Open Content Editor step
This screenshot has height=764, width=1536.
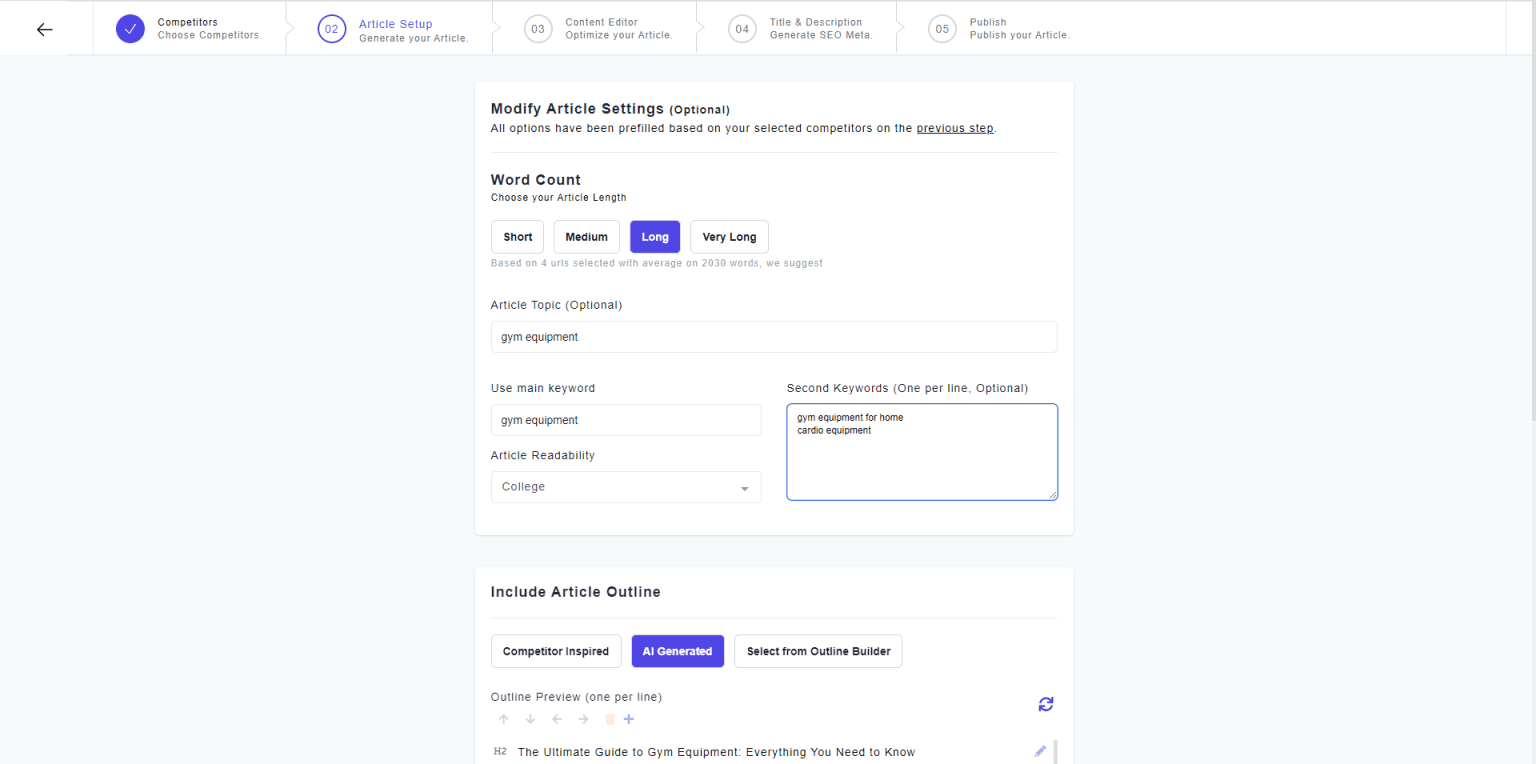[596, 29]
